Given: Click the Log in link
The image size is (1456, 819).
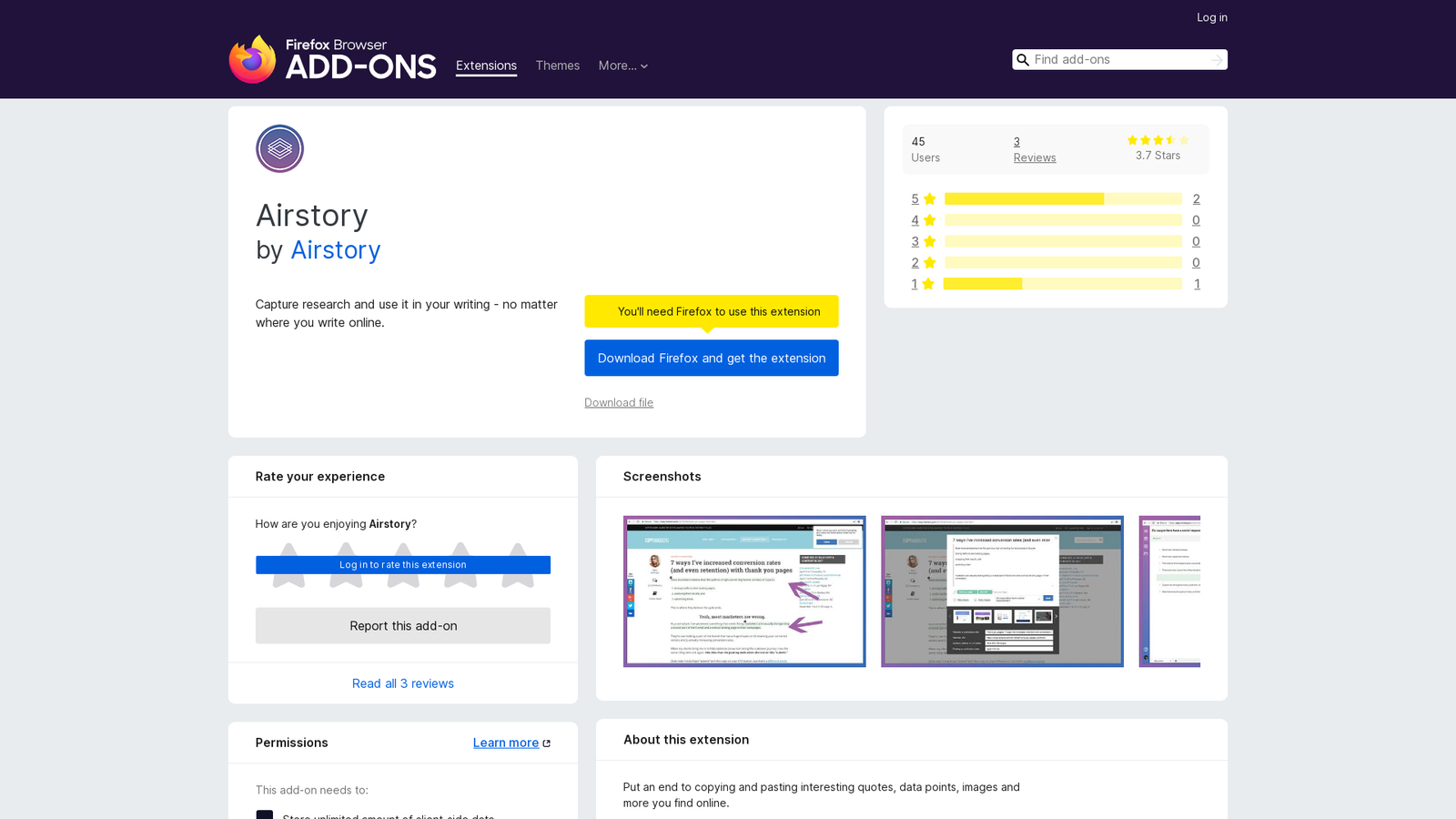Looking at the screenshot, I should (1211, 17).
